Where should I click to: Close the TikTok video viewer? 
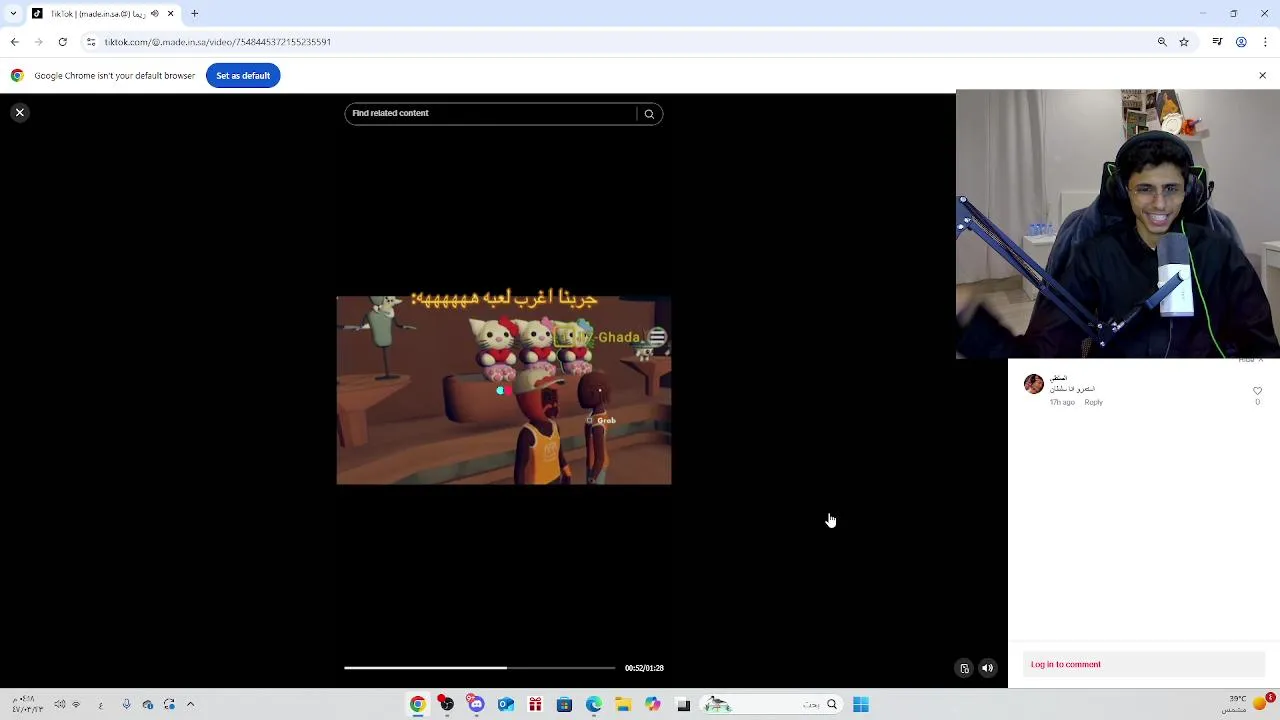pyautogui.click(x=19, y=113)
